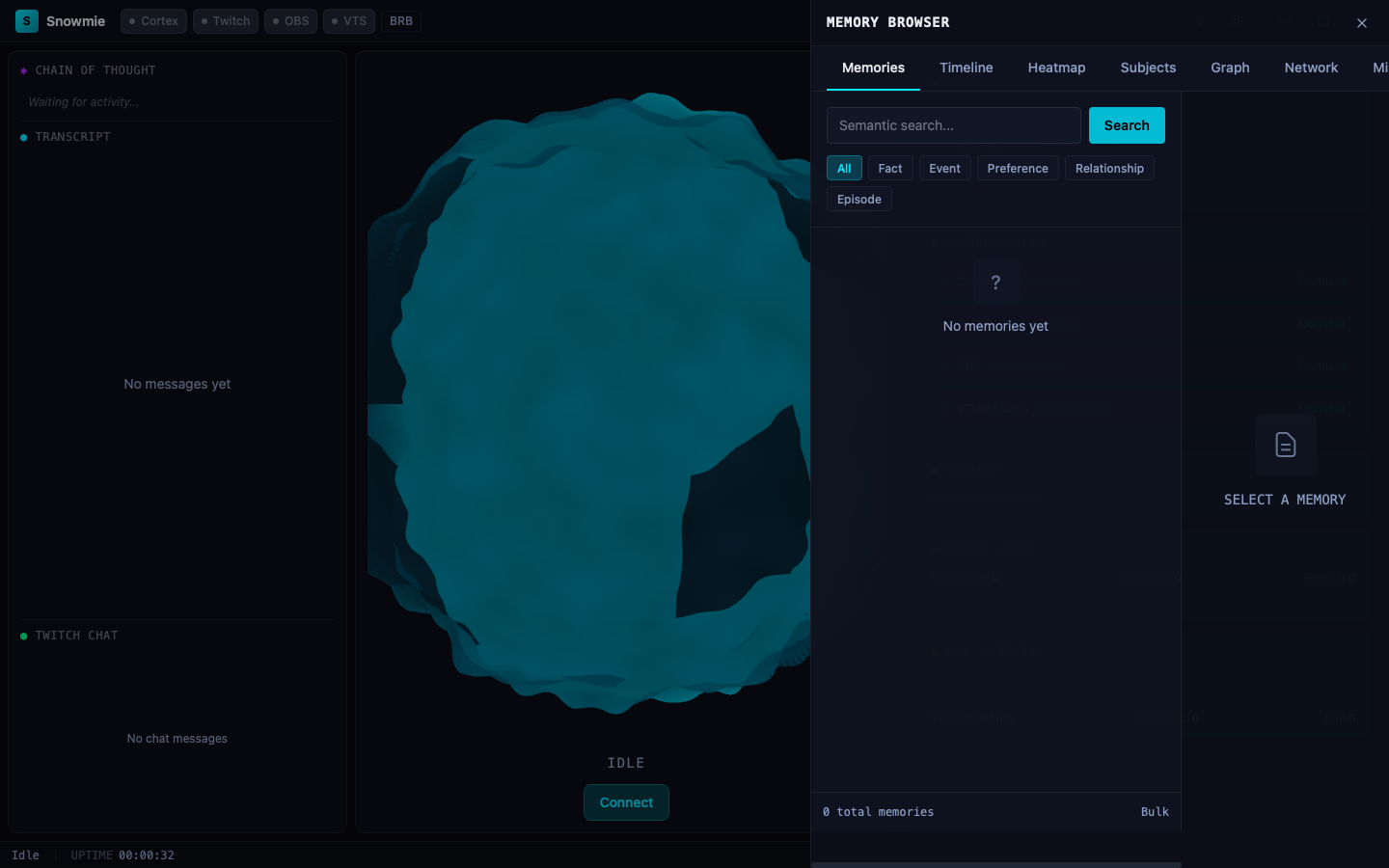Toggle the Cortex connection pill
1389x868 pixels.
[x=153, y=21]
